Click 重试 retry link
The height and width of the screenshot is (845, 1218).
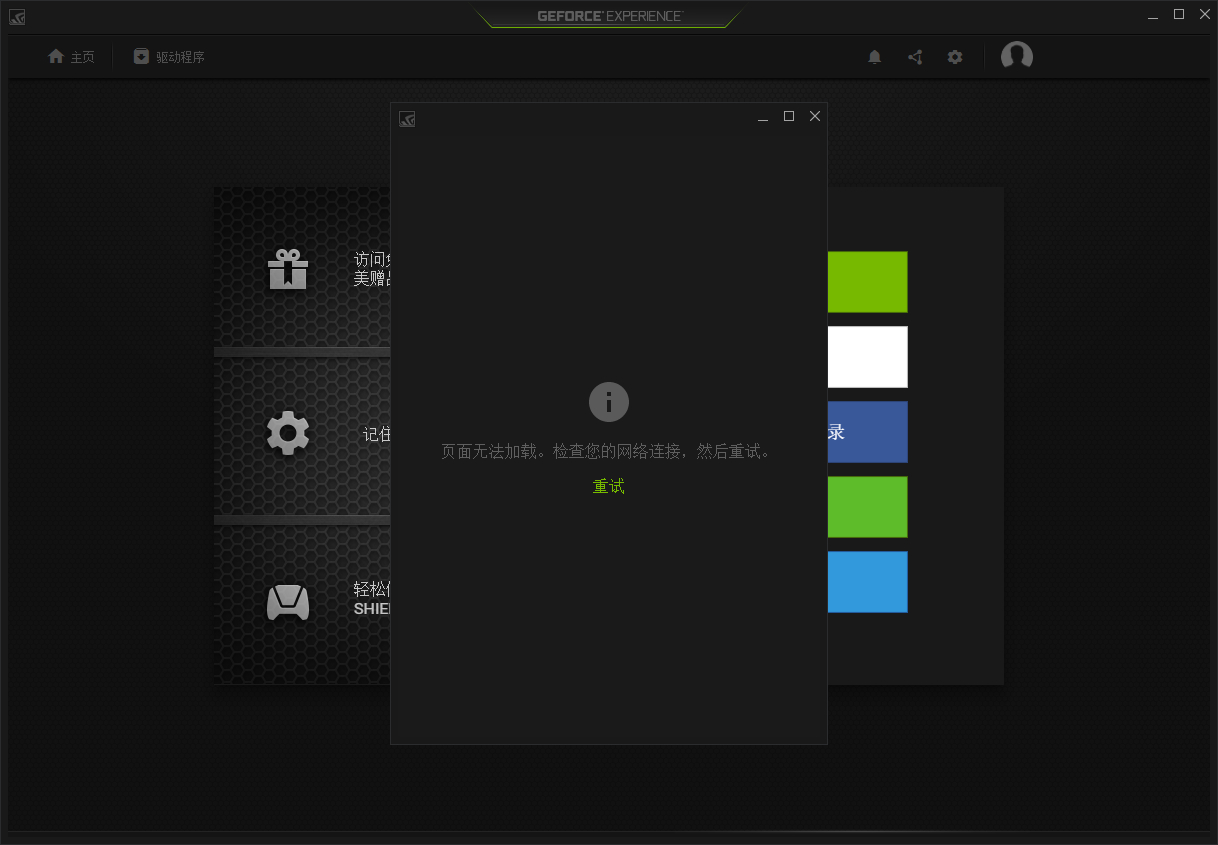(609, 486)
